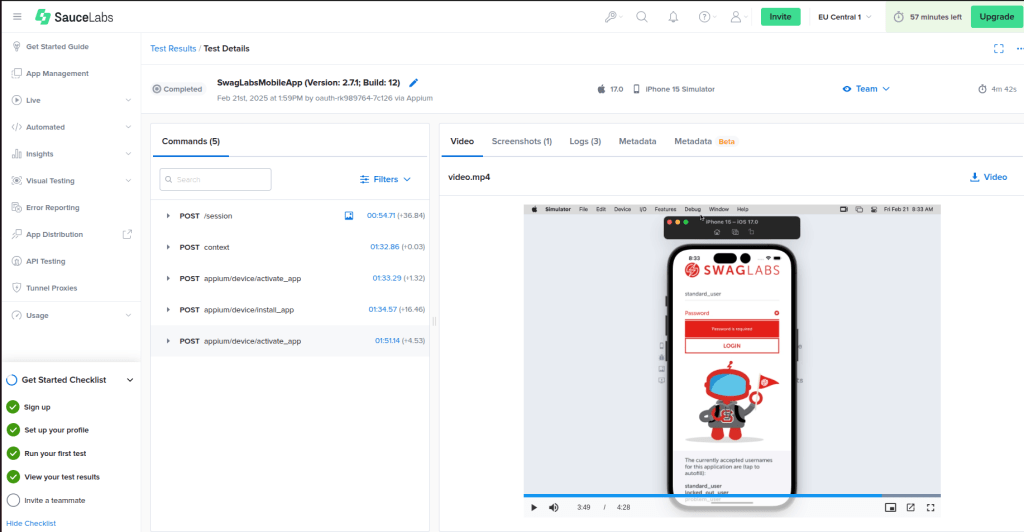Toggle the Run your first test item
This screenshot has height=532, width=1024.
pyautogui.click(x=13, y=453)
